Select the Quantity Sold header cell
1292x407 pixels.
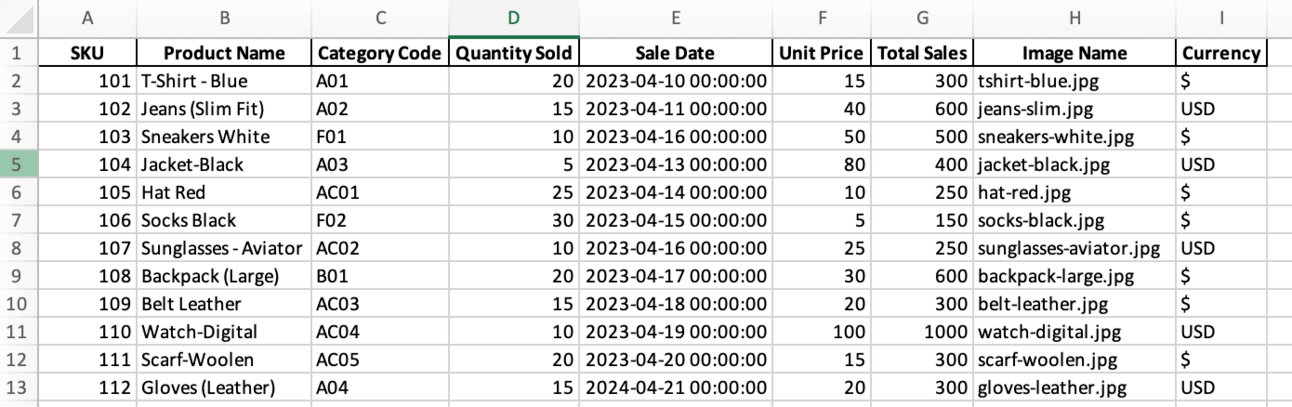(514, 53)
